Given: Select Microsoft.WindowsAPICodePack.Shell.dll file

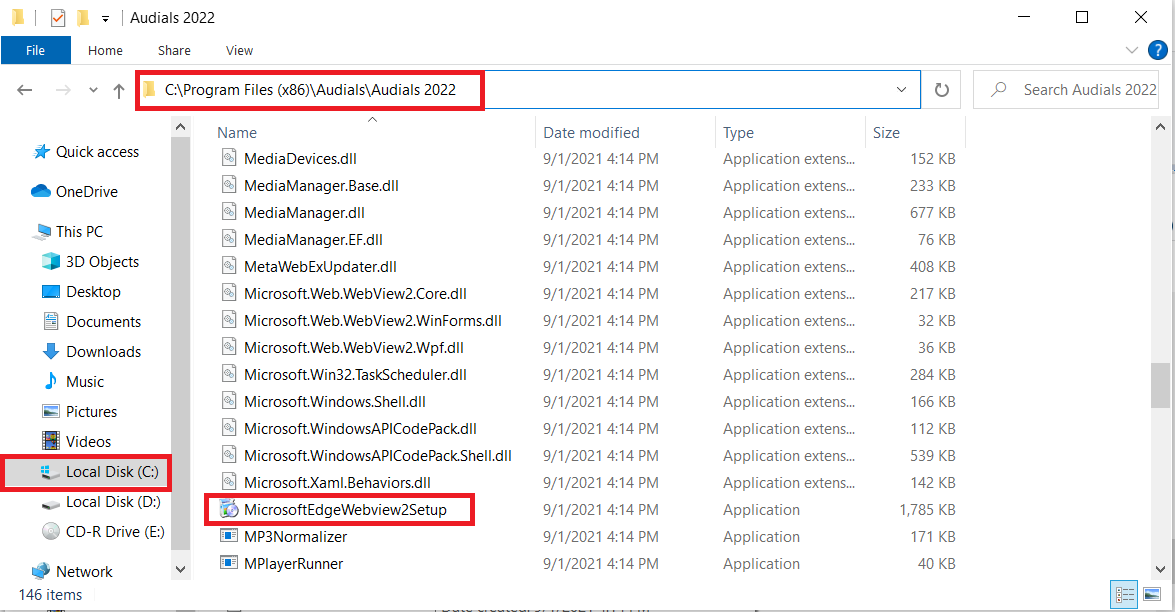Looking at the screenshot, I should 378,455.
